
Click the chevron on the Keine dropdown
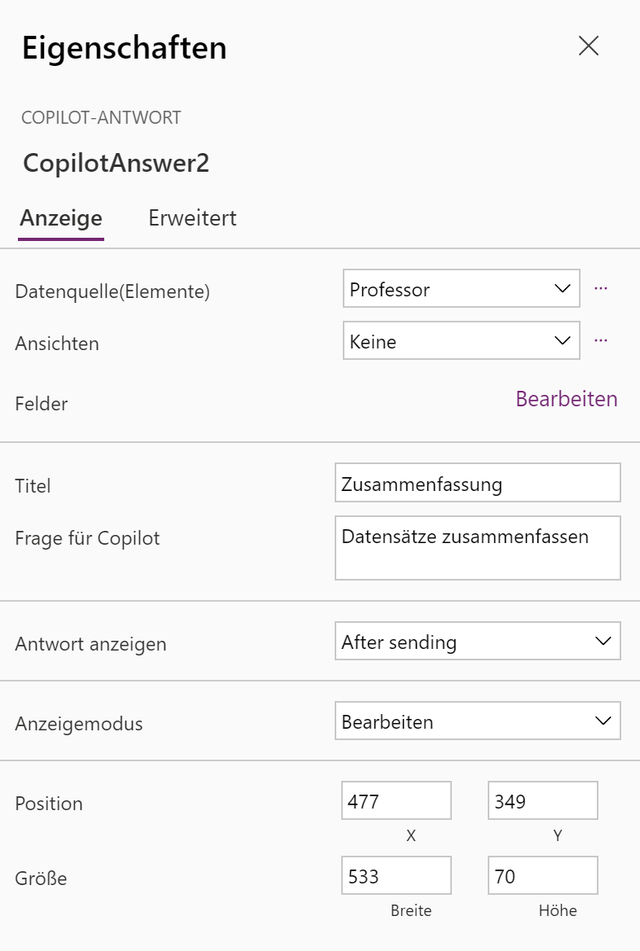[x=561, y=340]
